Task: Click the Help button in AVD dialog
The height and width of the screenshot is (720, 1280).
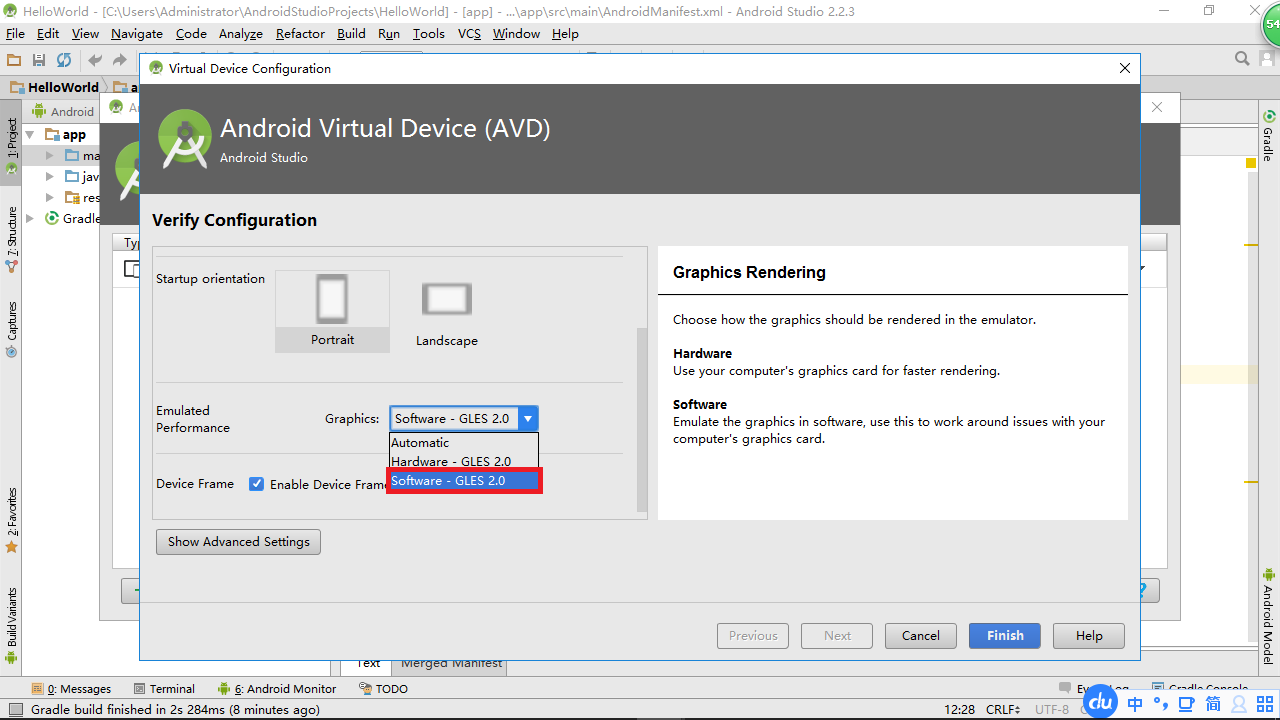Action: click(1089, 636)
